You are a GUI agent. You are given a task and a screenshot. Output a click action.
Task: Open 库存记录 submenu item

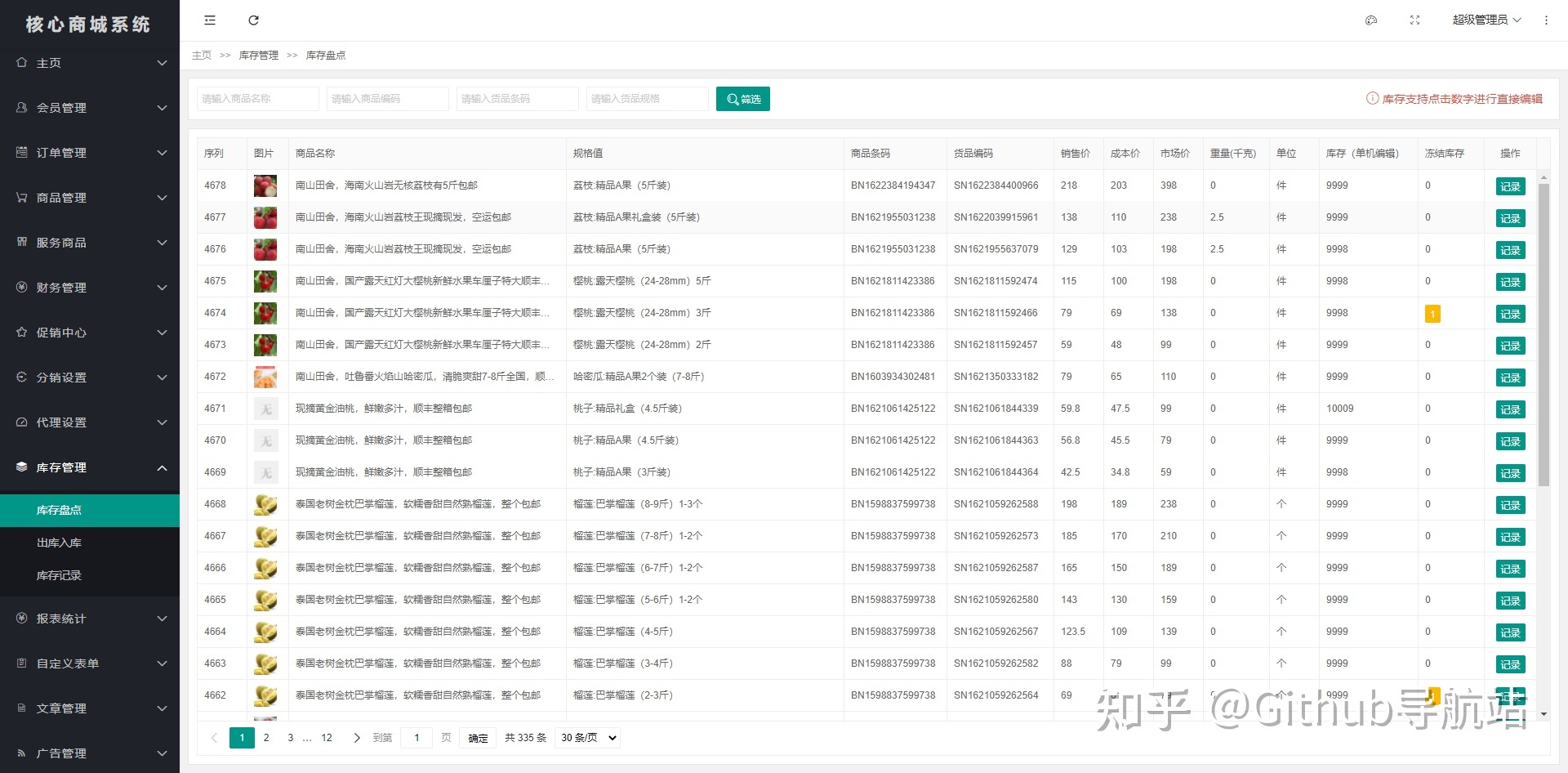pos(59,575)
